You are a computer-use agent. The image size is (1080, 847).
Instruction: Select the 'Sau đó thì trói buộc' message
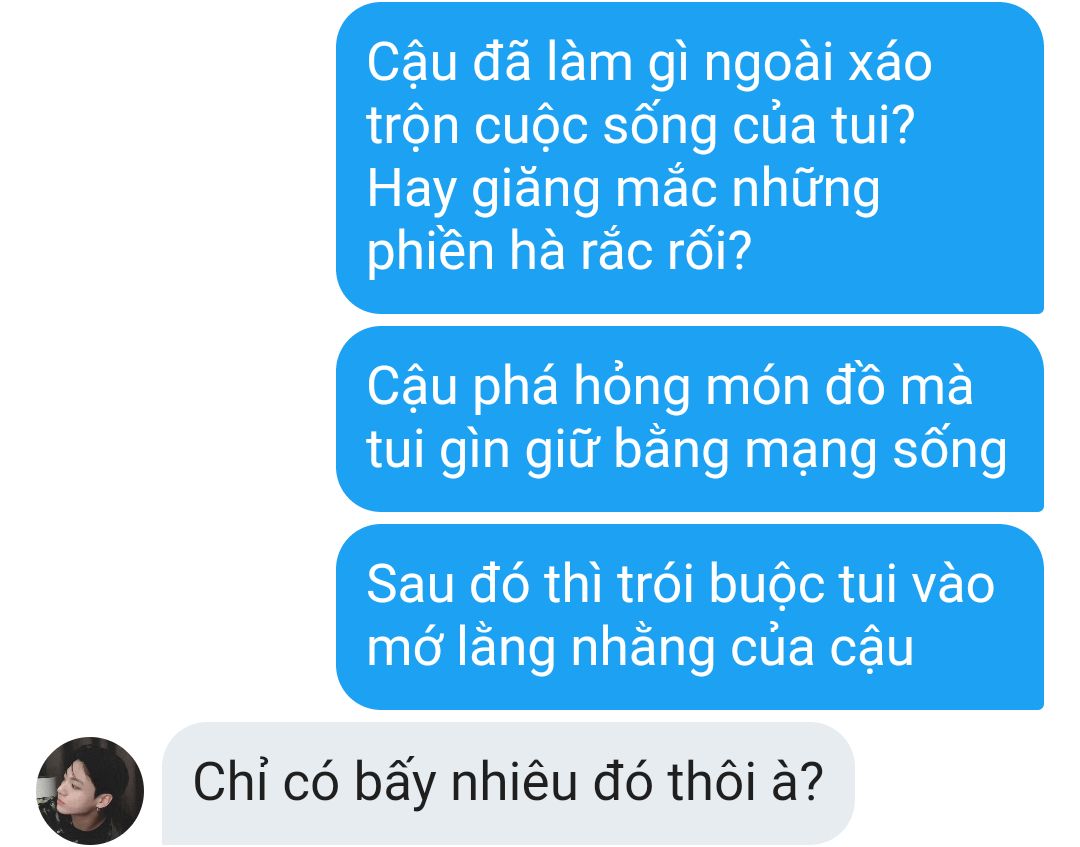[x=689, y=617]
